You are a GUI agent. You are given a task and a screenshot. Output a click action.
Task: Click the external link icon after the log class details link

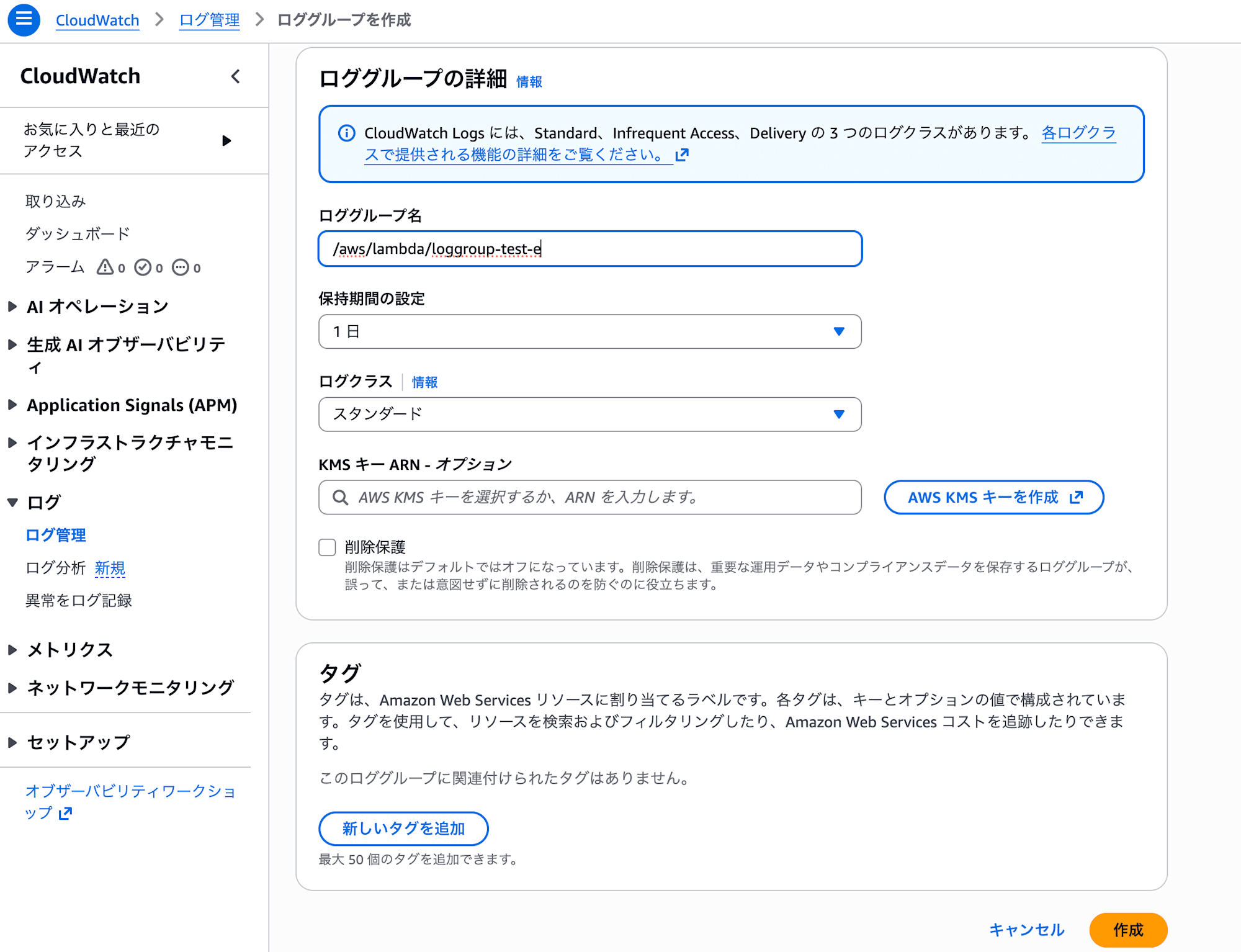click(x=682, y=155)
